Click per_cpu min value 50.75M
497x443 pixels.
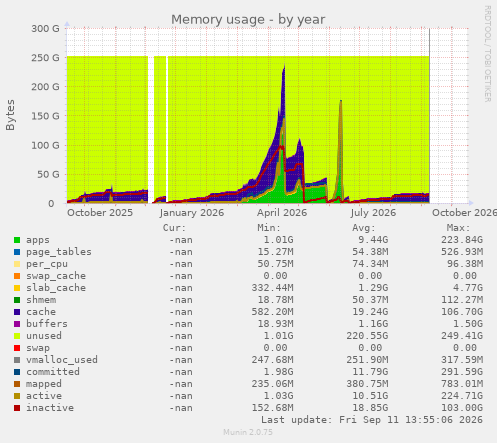point(275,264)
